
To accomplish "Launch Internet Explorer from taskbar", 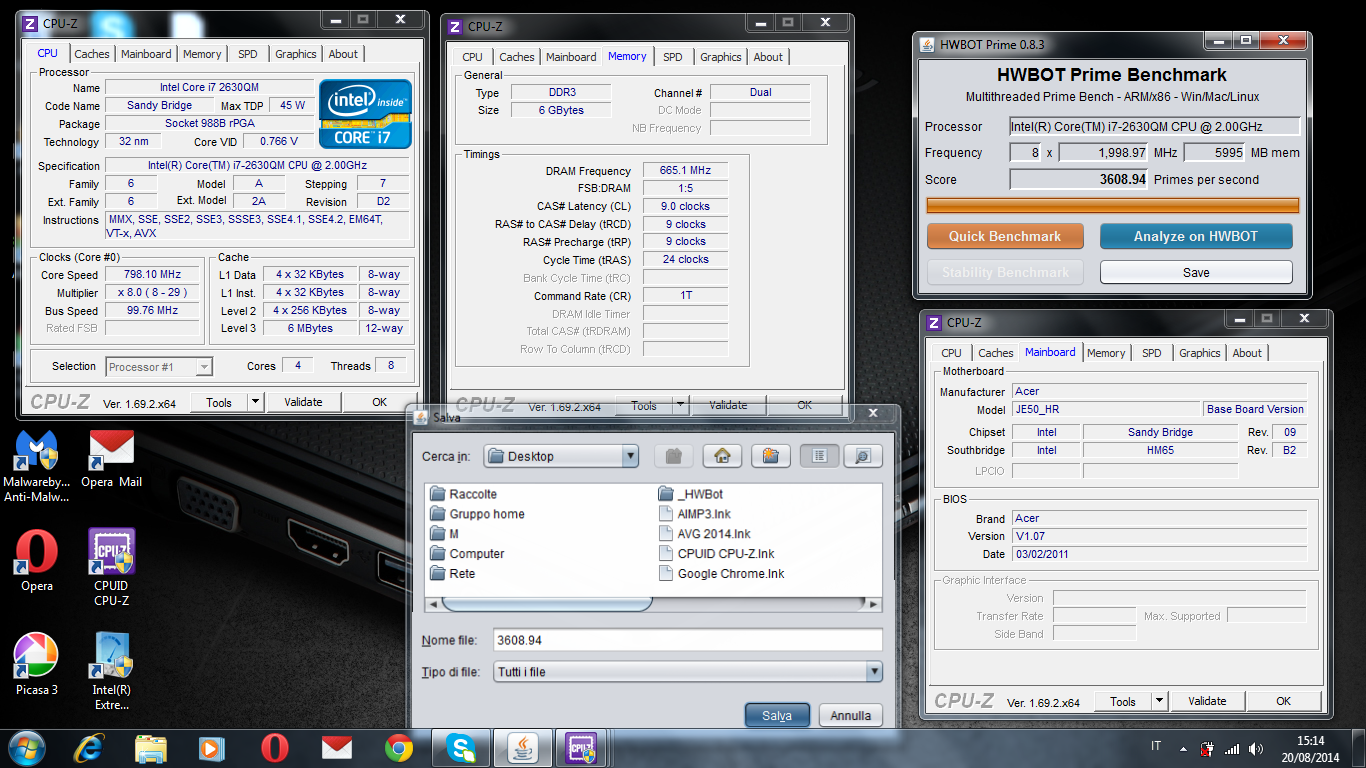I will tap(90, 747).
